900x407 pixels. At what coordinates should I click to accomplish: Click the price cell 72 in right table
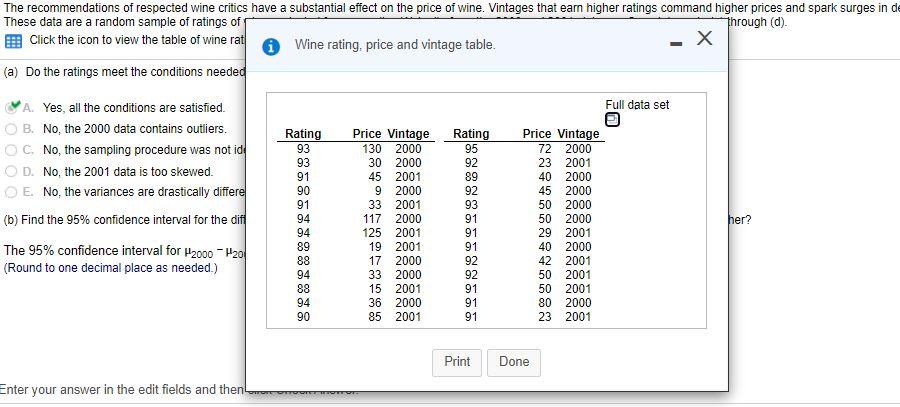click(545, 149)
